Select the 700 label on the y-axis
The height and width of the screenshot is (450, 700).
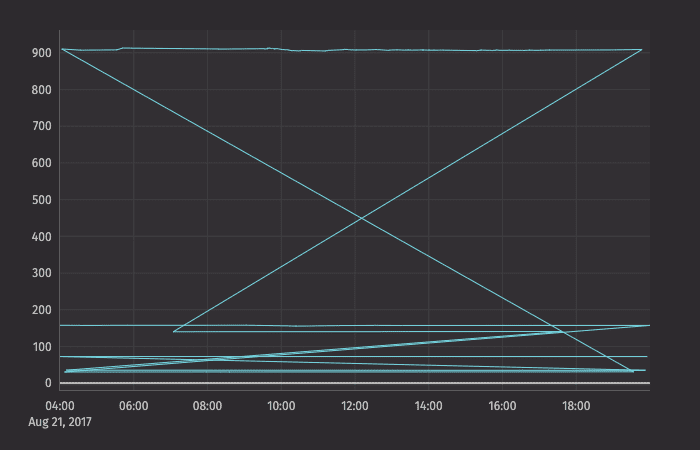point(41,127)
